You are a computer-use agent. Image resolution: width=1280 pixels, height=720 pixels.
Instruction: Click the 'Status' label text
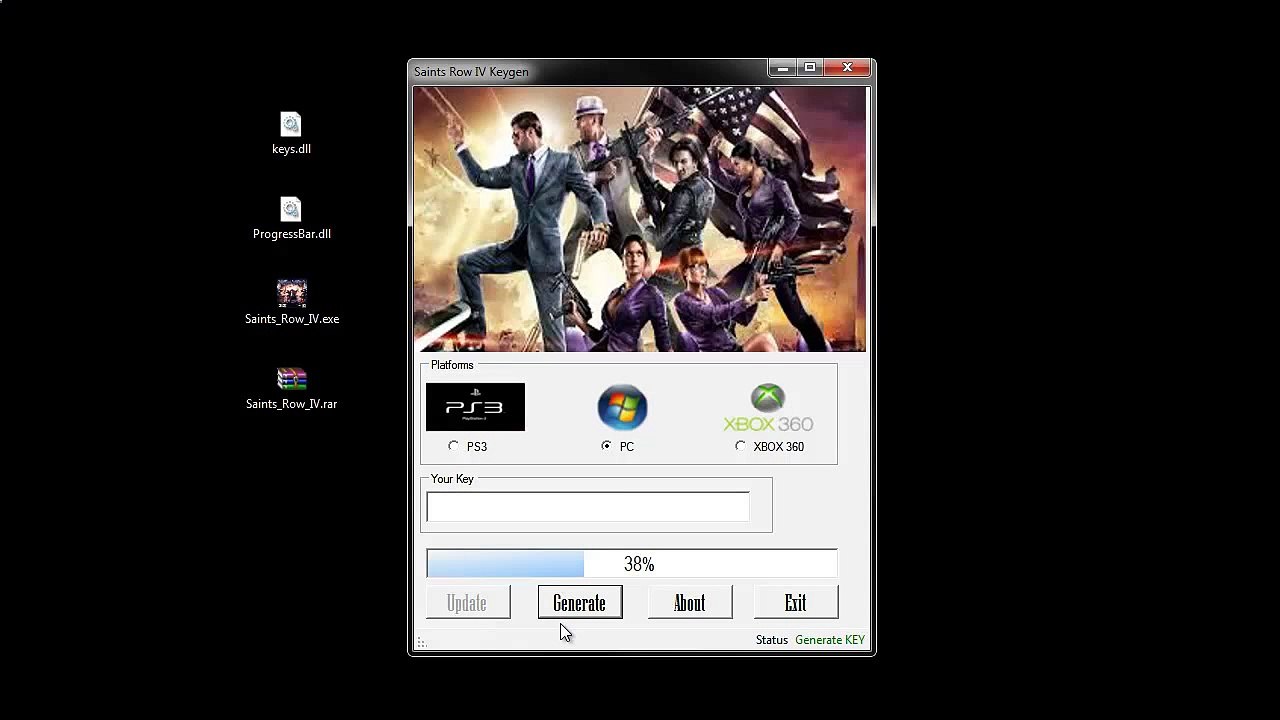772,640
